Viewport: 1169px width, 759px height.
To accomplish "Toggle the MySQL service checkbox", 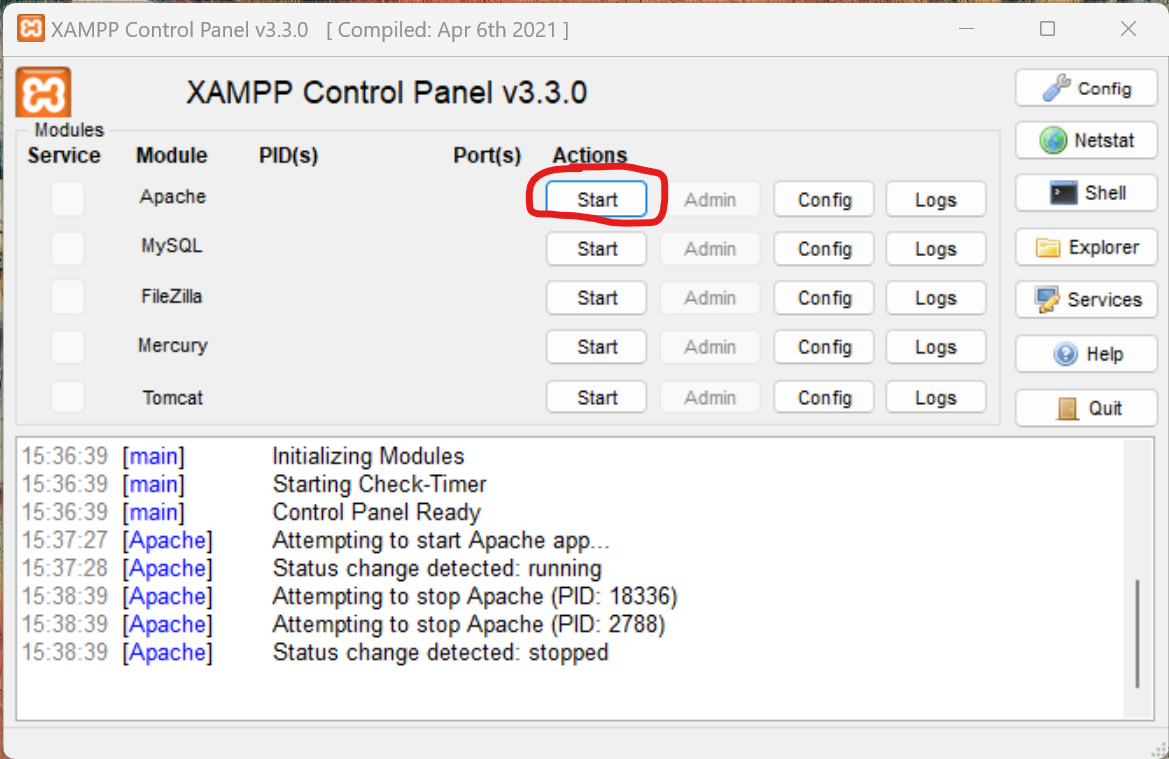I will click(x=68, y=248).
